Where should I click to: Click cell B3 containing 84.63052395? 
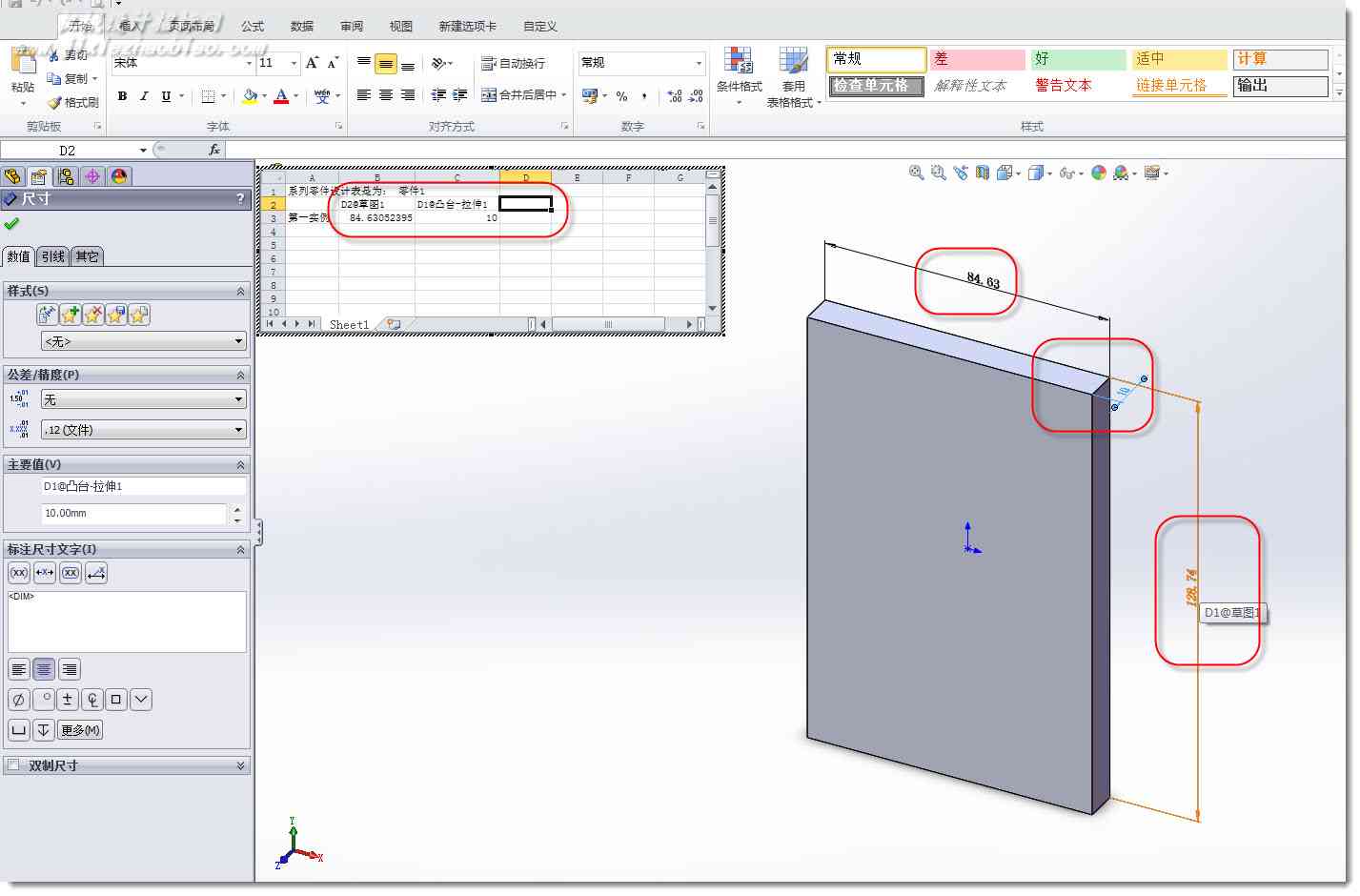coord(377,218)
